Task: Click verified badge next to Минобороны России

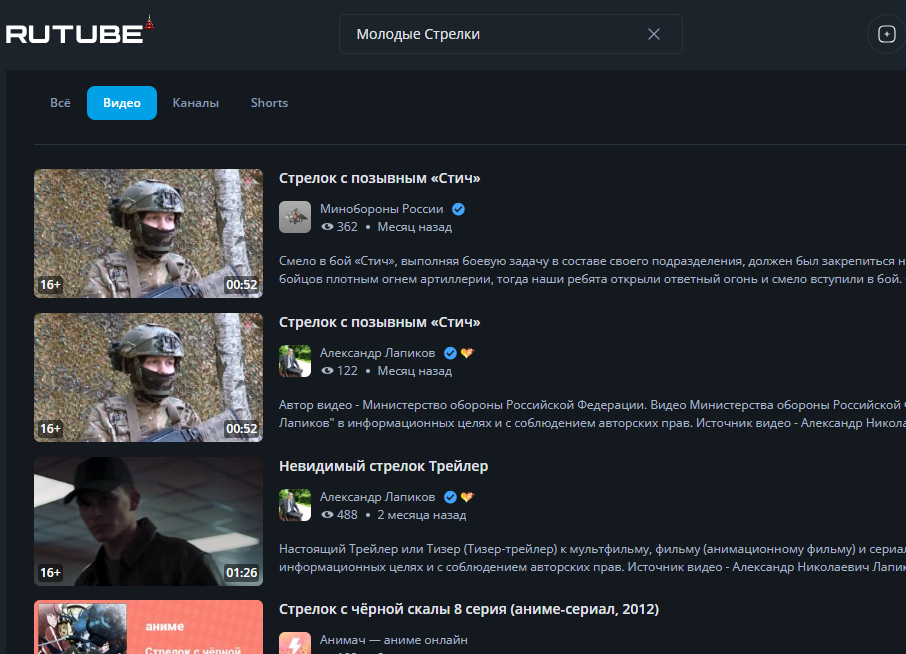Action: click(458, 209)
